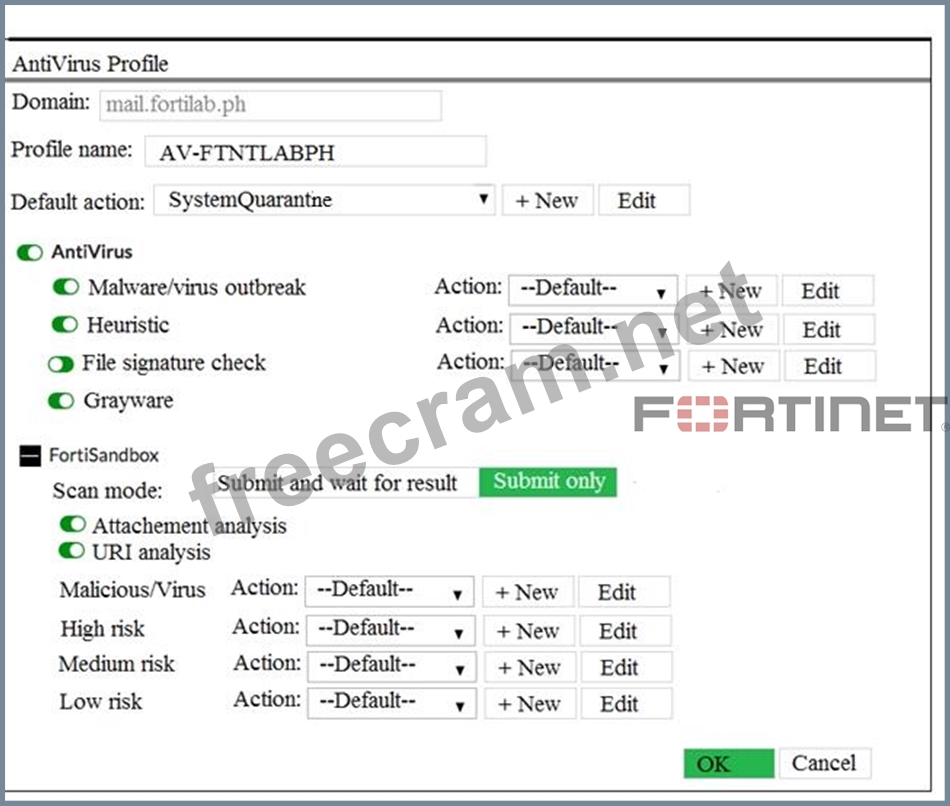
Task: Edit the Medium risk action
Action: [x=627, y=667]
